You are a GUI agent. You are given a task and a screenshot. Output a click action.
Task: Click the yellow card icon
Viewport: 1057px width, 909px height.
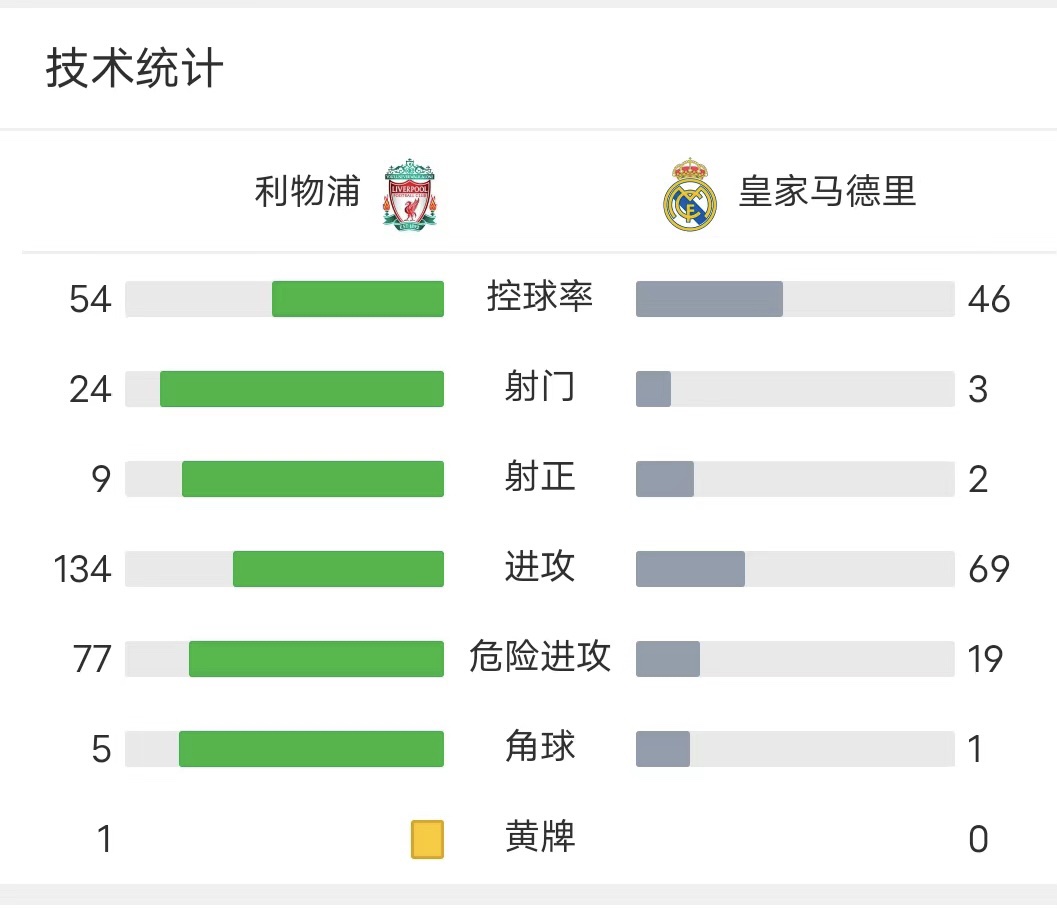tap(427, 839)
